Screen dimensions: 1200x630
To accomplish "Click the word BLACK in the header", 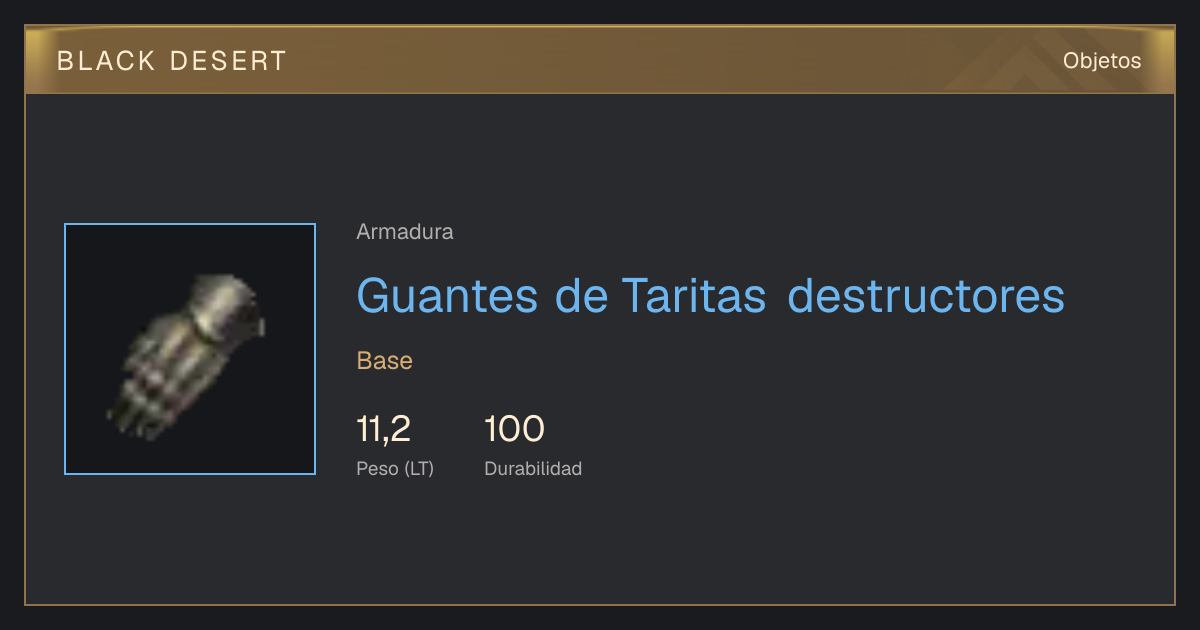I will tap(107, 61).
